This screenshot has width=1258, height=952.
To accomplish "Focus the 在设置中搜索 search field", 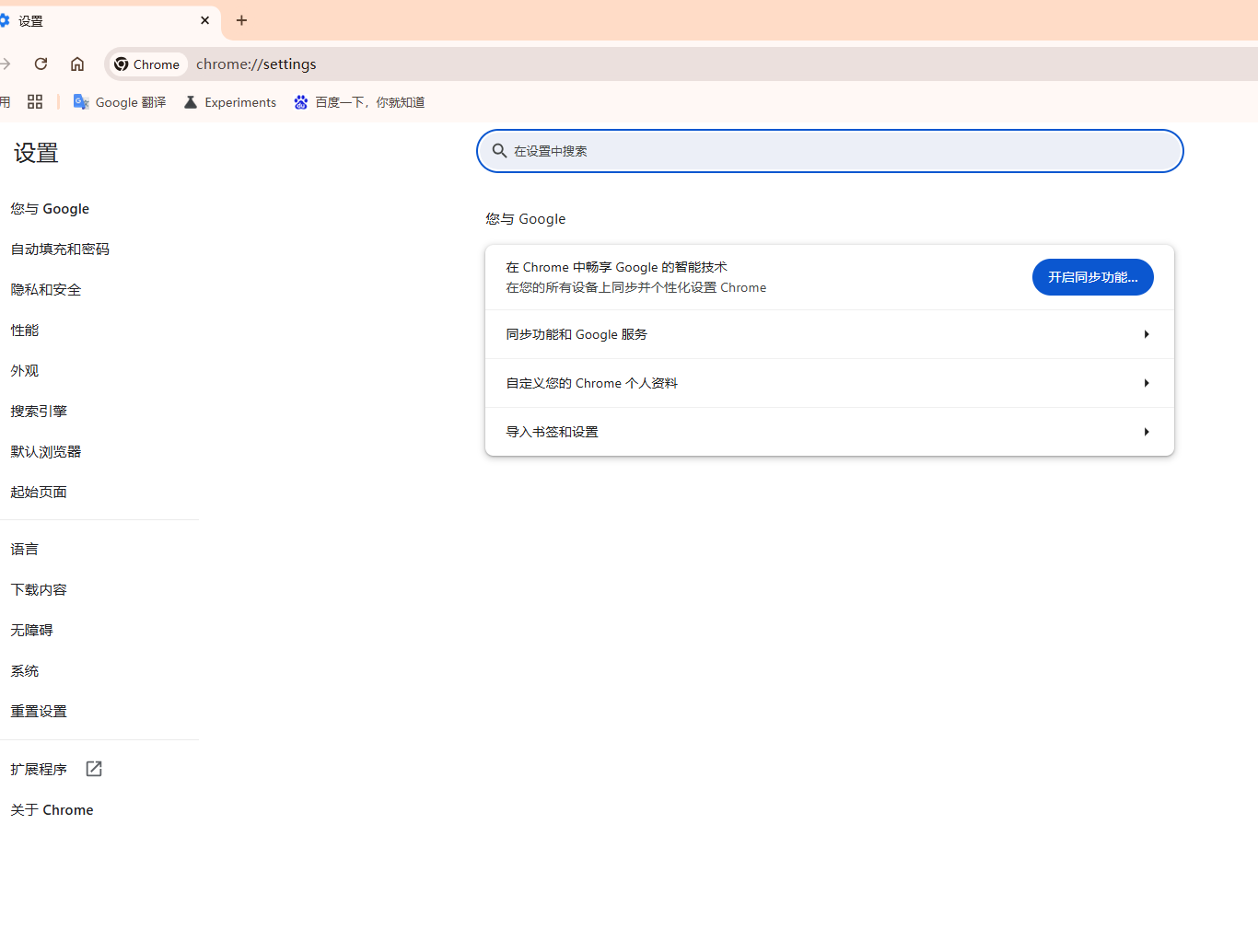I will (x=830, y=151).
